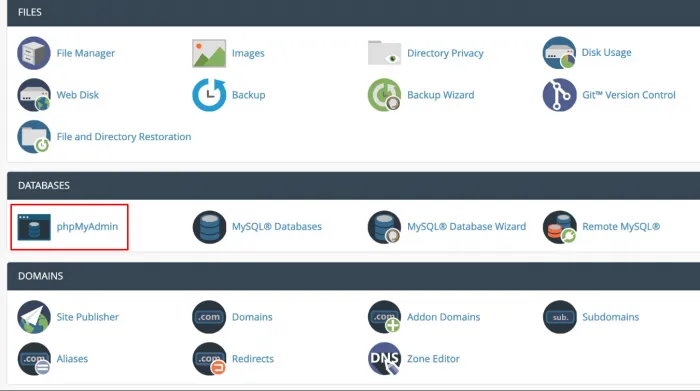The image size is (700, 391).
Task: Click the Zone Editor DNS icon
Action: tap(384, 359)
